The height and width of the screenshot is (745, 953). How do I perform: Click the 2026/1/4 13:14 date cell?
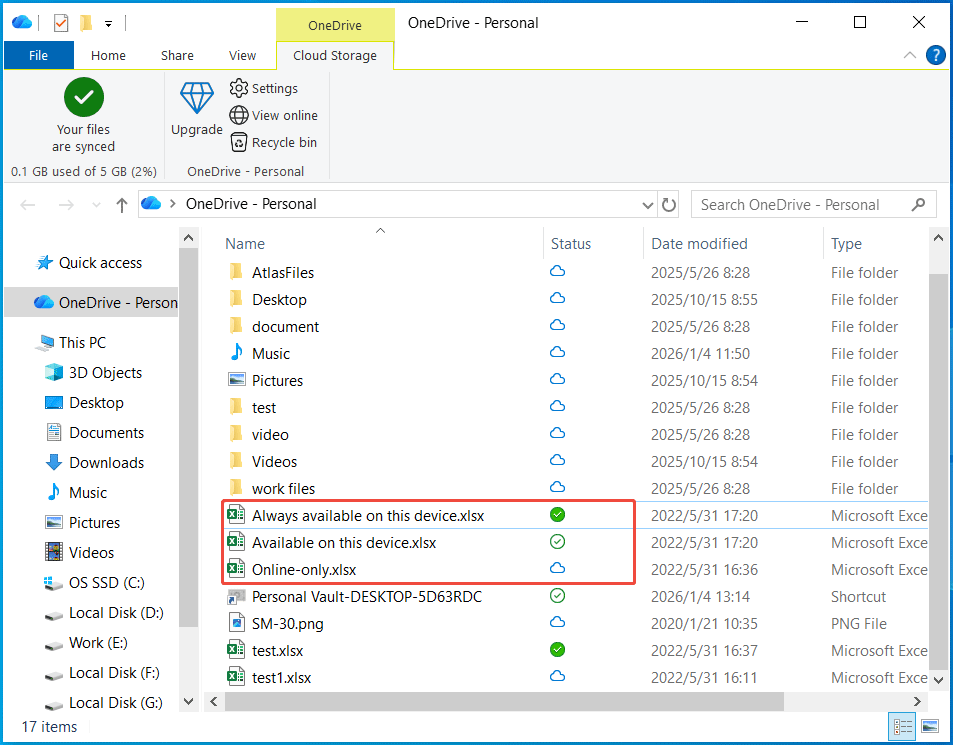[700, 597]
